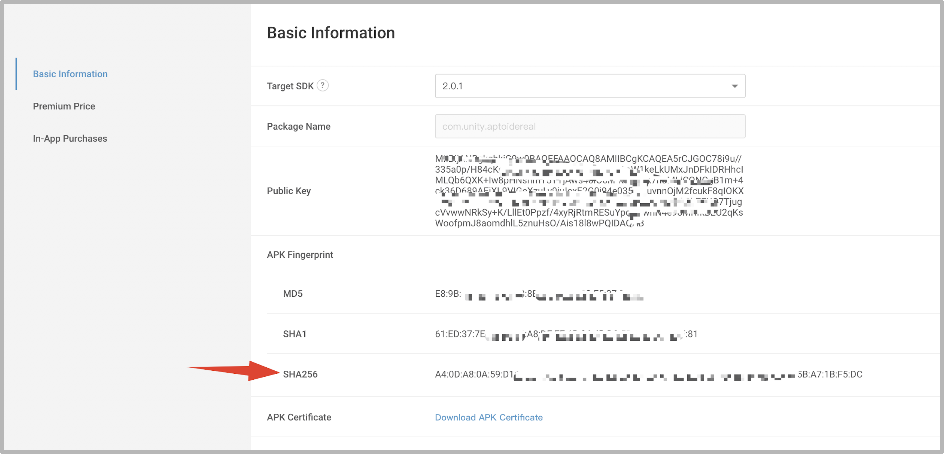
Task: Select the Public Key text block
Action: pyautogui.click(x=589, y=191)
